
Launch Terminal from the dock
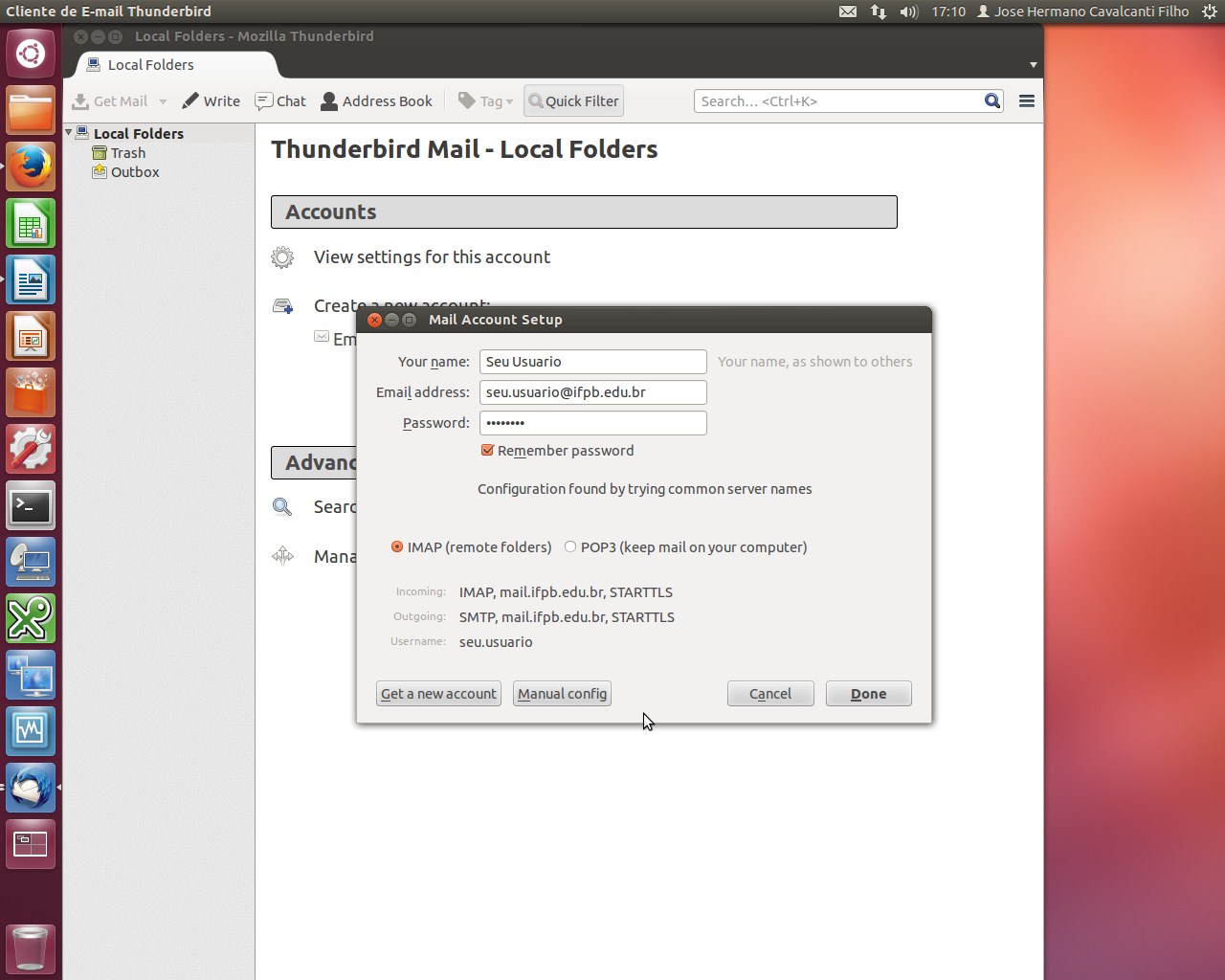[x=31, y=505]
